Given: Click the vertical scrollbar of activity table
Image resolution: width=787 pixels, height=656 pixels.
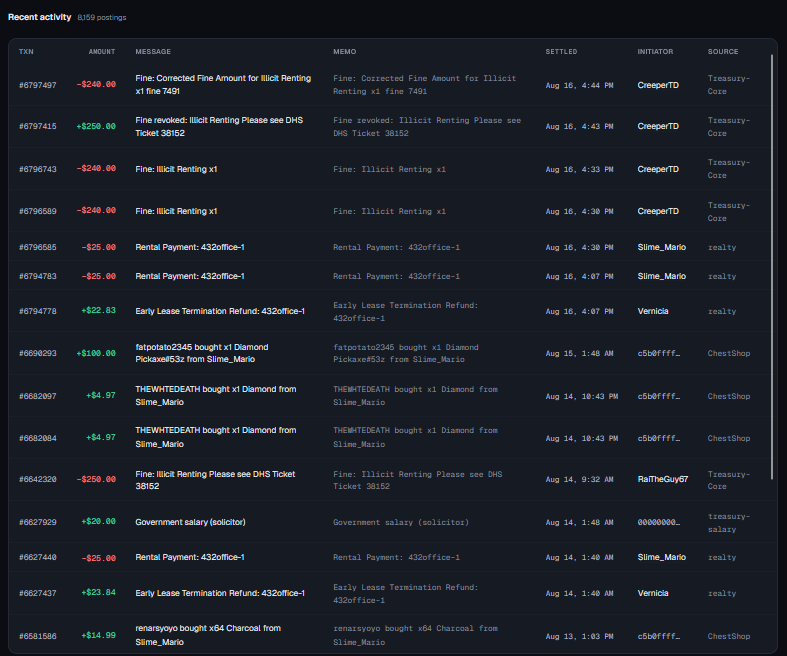Looking at the screenshot, I should tap(772, 267).
